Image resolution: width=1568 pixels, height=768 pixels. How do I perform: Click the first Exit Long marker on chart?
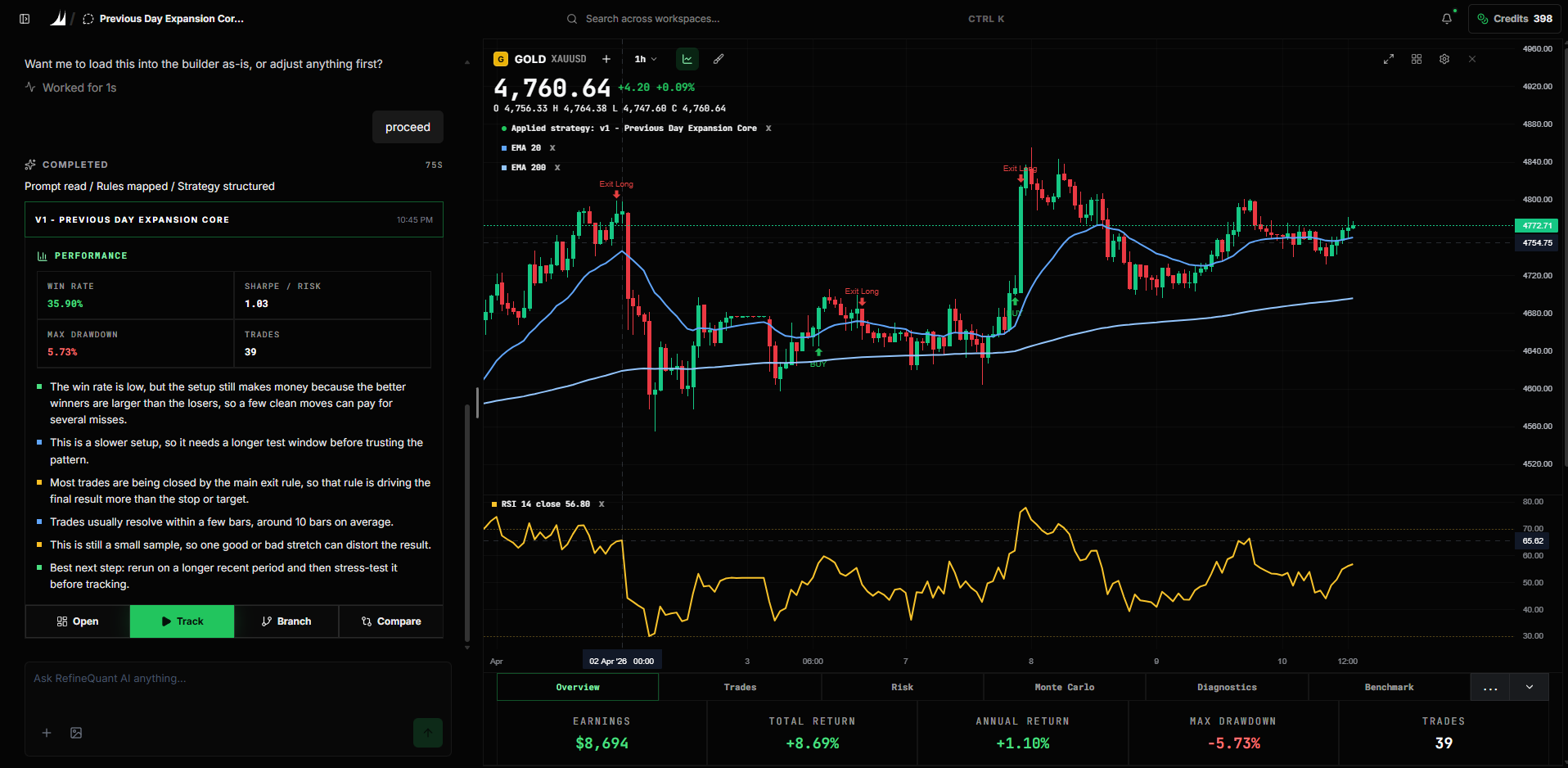[x=616, y=187]
